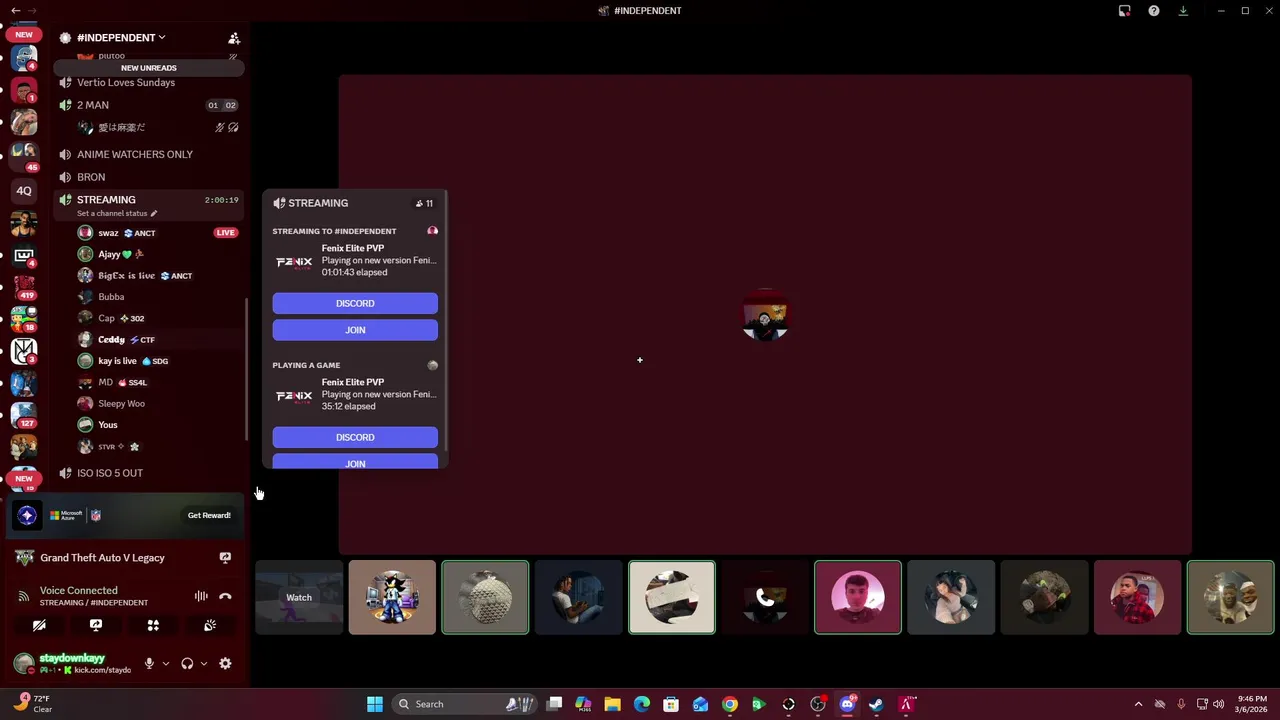Open the activities launcher icon

pyautogui.click(x=153, y=625)
